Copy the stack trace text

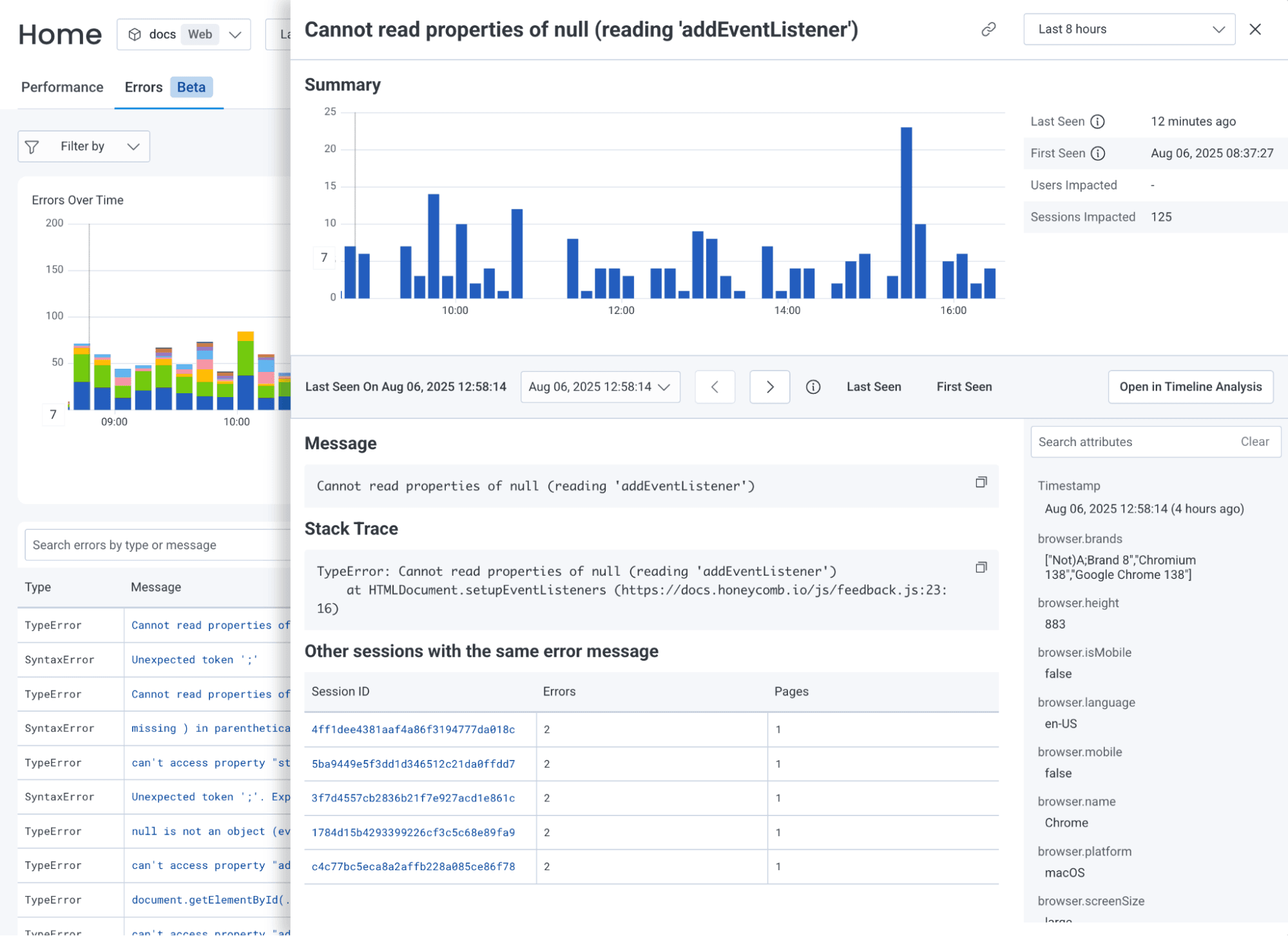[981, 567]
